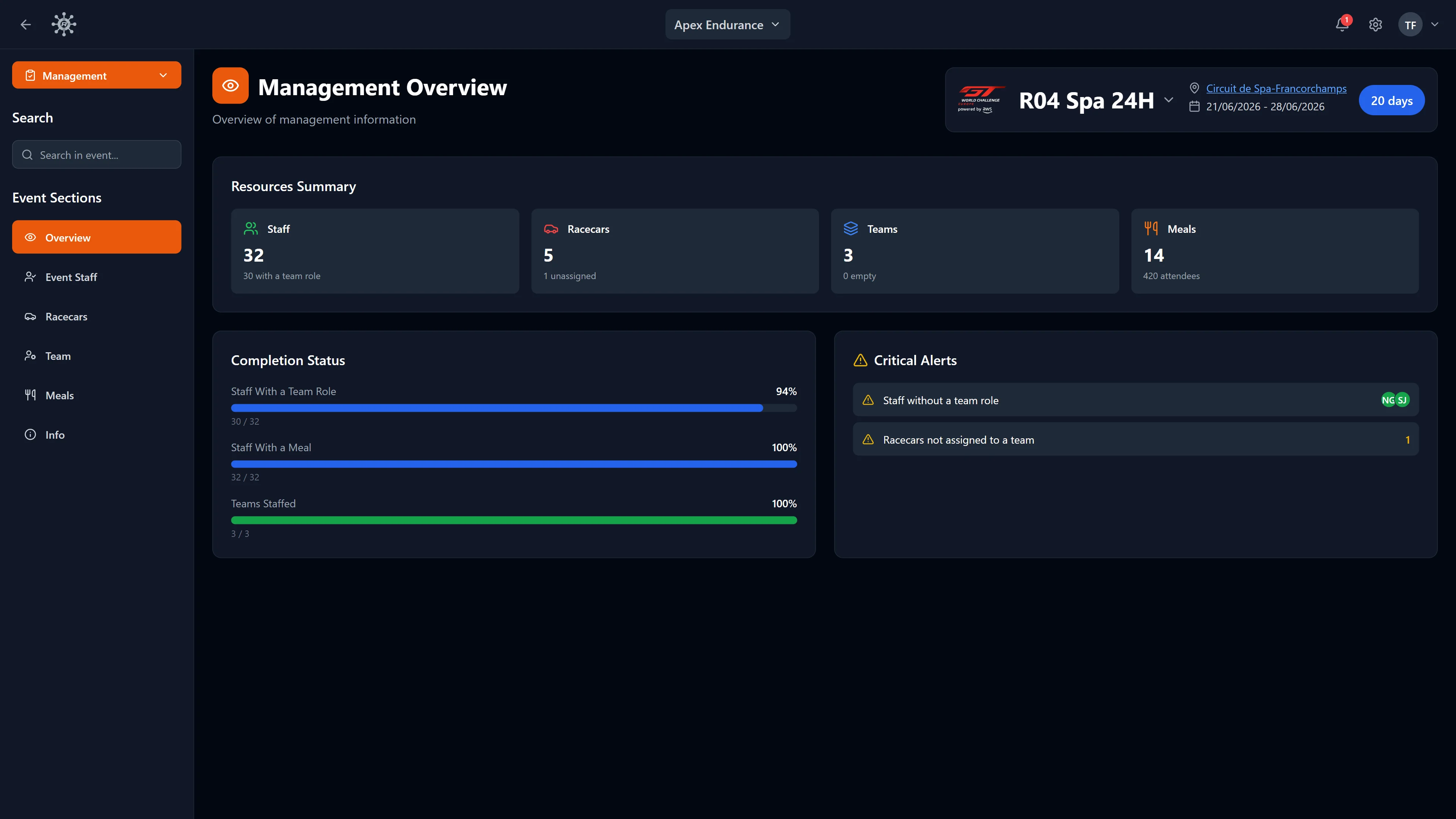Click the green Teams Staffed progress bar
The width and height of the screenshot is (1456, 819).
point(514,520)
